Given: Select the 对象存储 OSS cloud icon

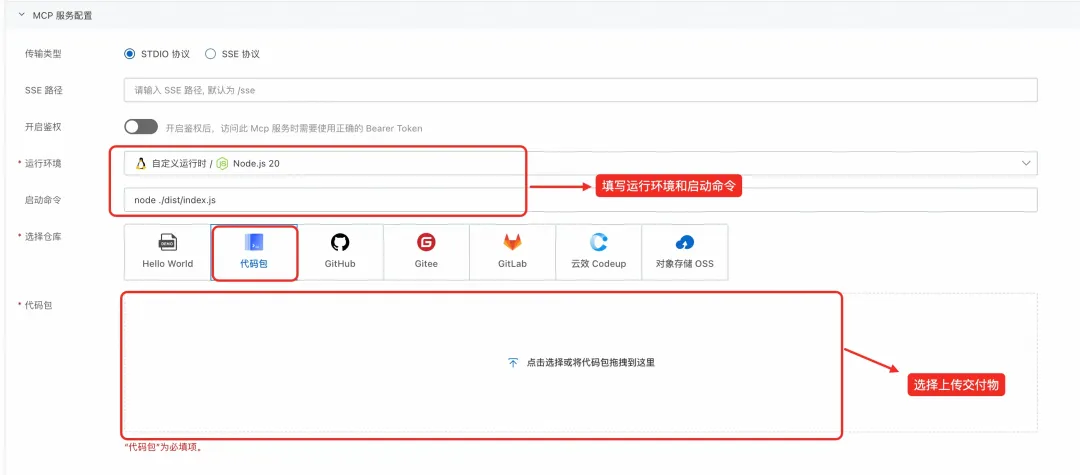Looking at the screenshot, I should tap(685, 242).
